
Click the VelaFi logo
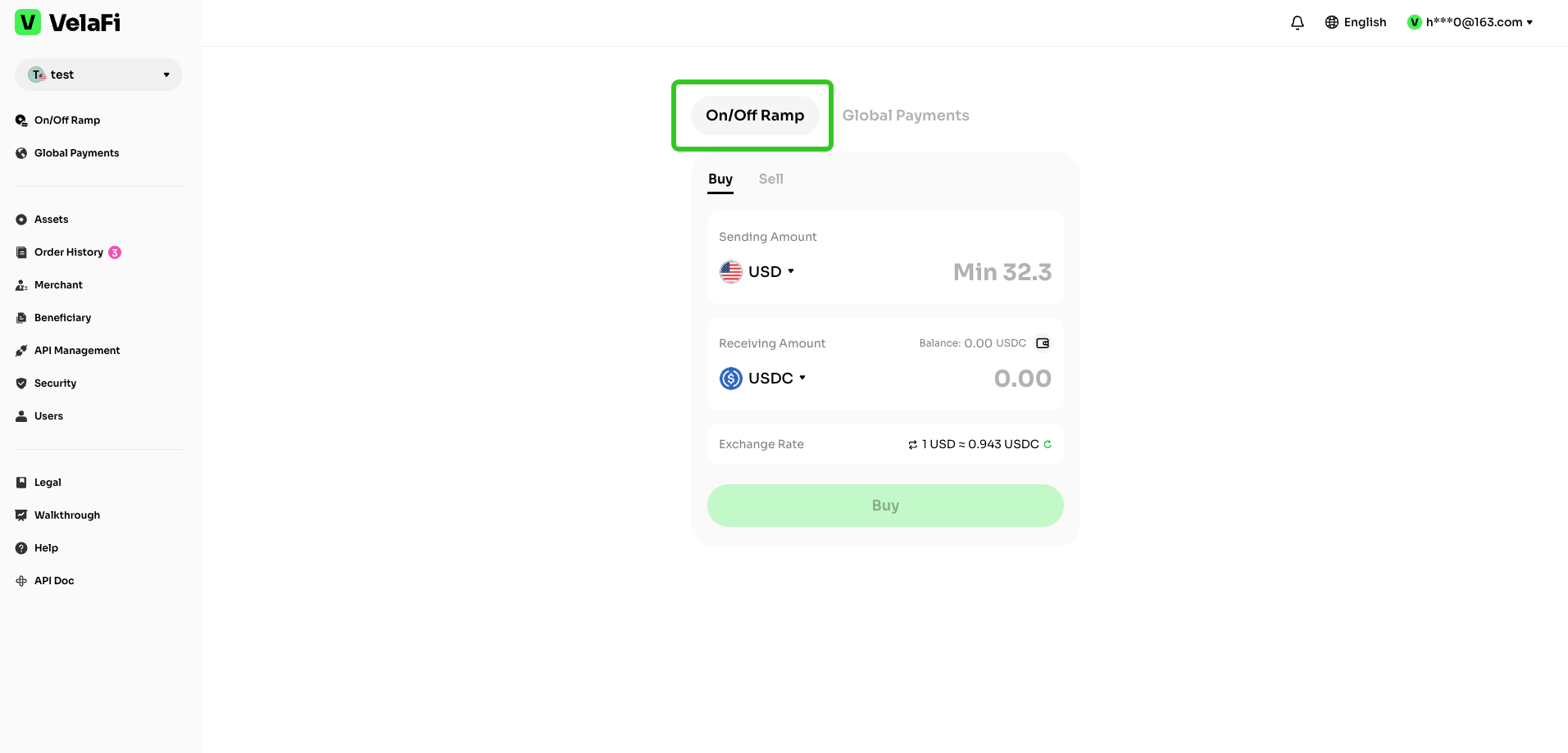click(x=68, y=22)
